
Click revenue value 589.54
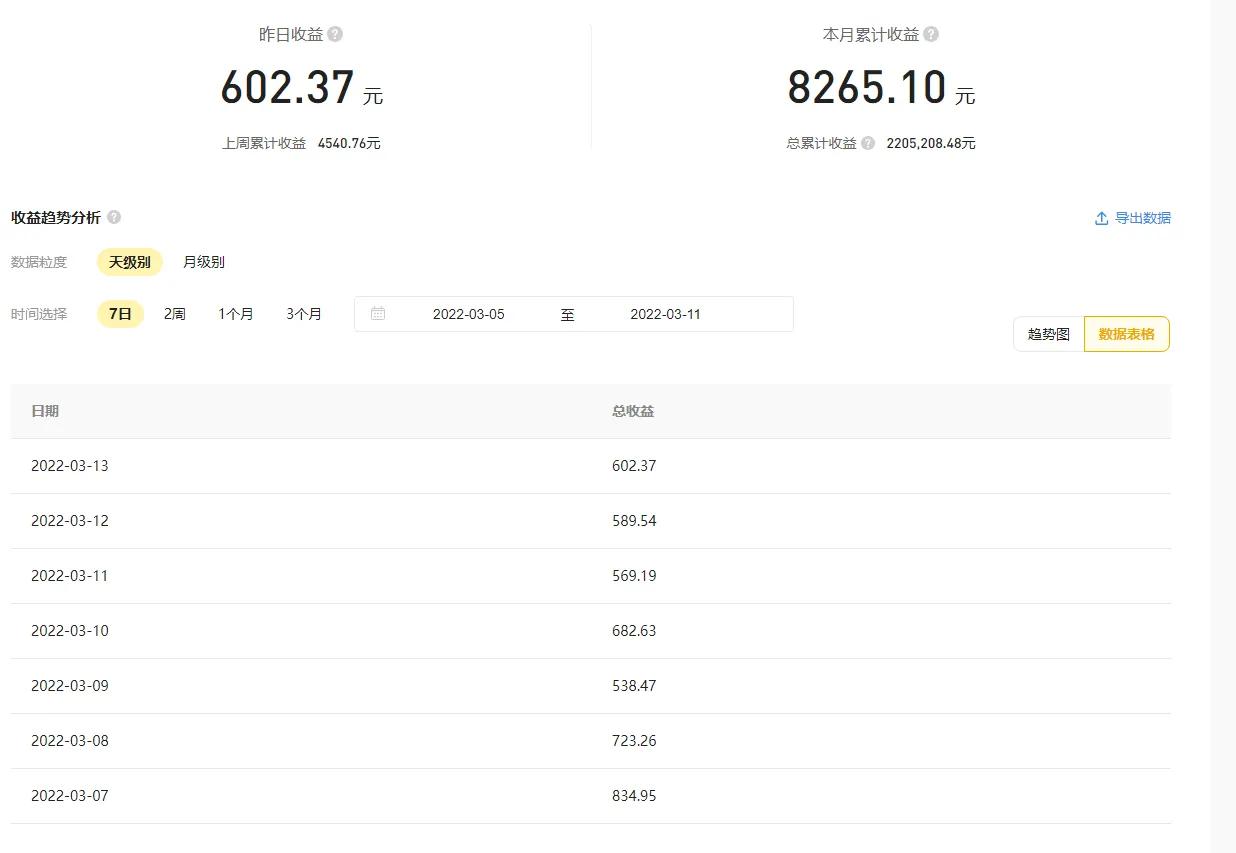(634, 521)
